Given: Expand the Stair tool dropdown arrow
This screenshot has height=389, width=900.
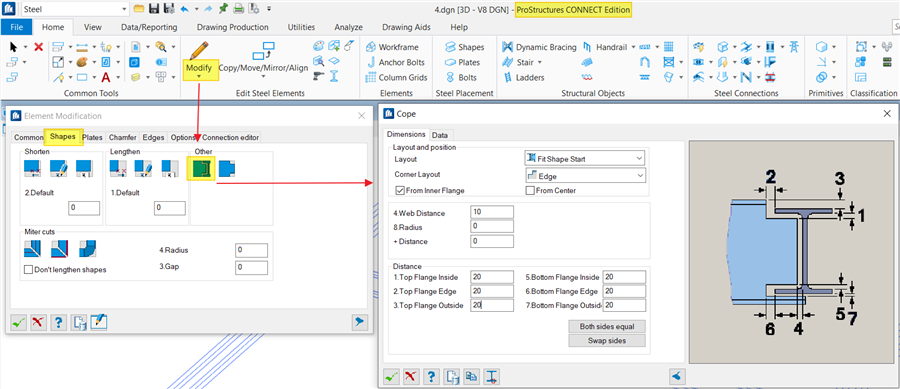Looking at the screenshot, I should pyautogui.click(x=541, y=62).
